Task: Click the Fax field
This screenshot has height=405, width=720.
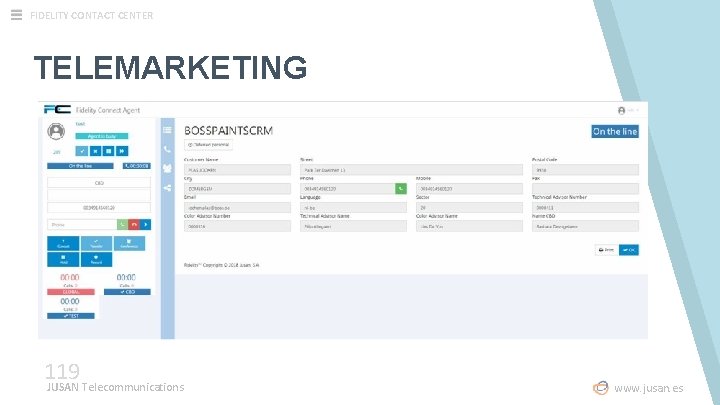Action: click(x=585, y=189)
